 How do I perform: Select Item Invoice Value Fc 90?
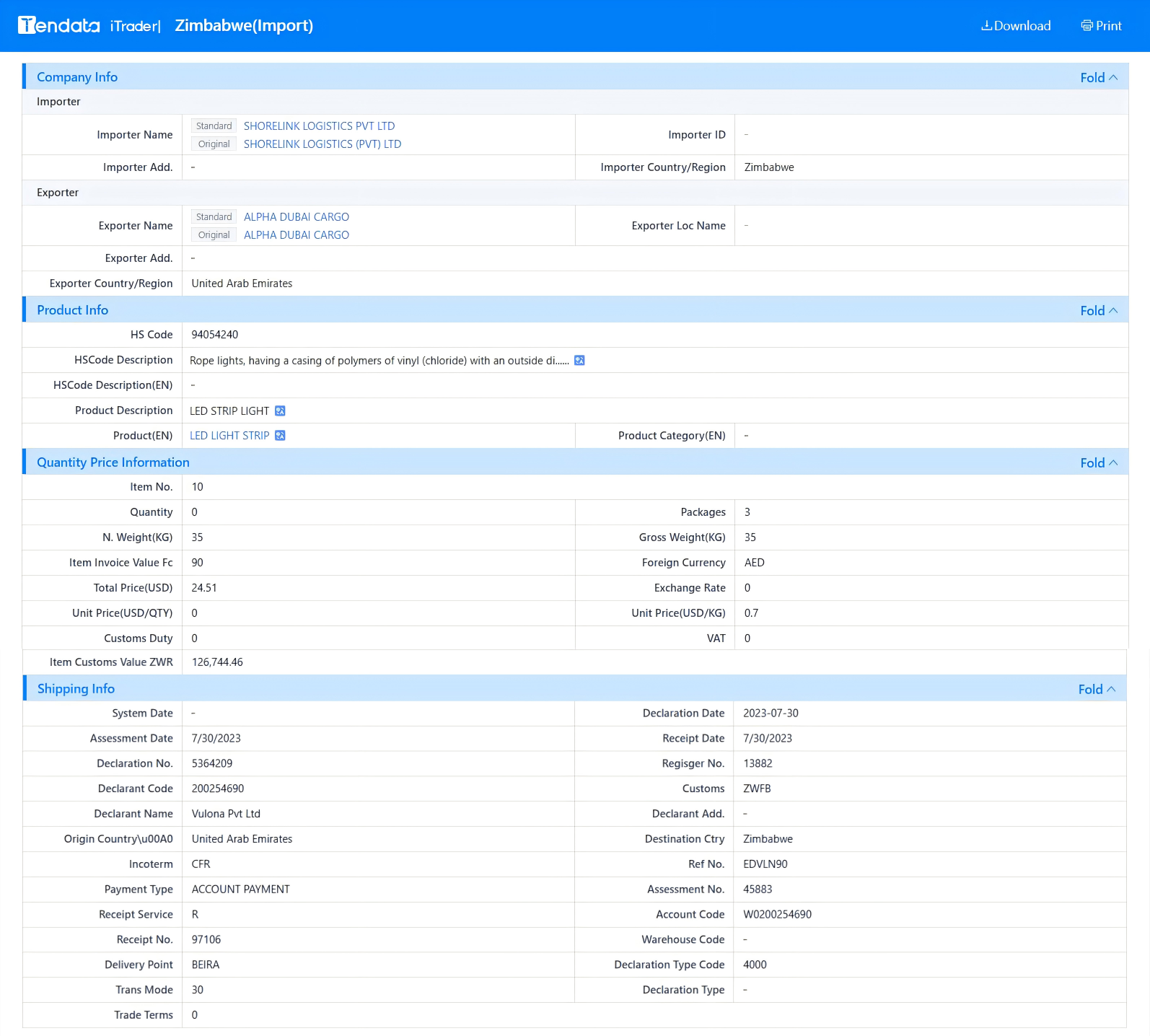[x=198, y=563]
